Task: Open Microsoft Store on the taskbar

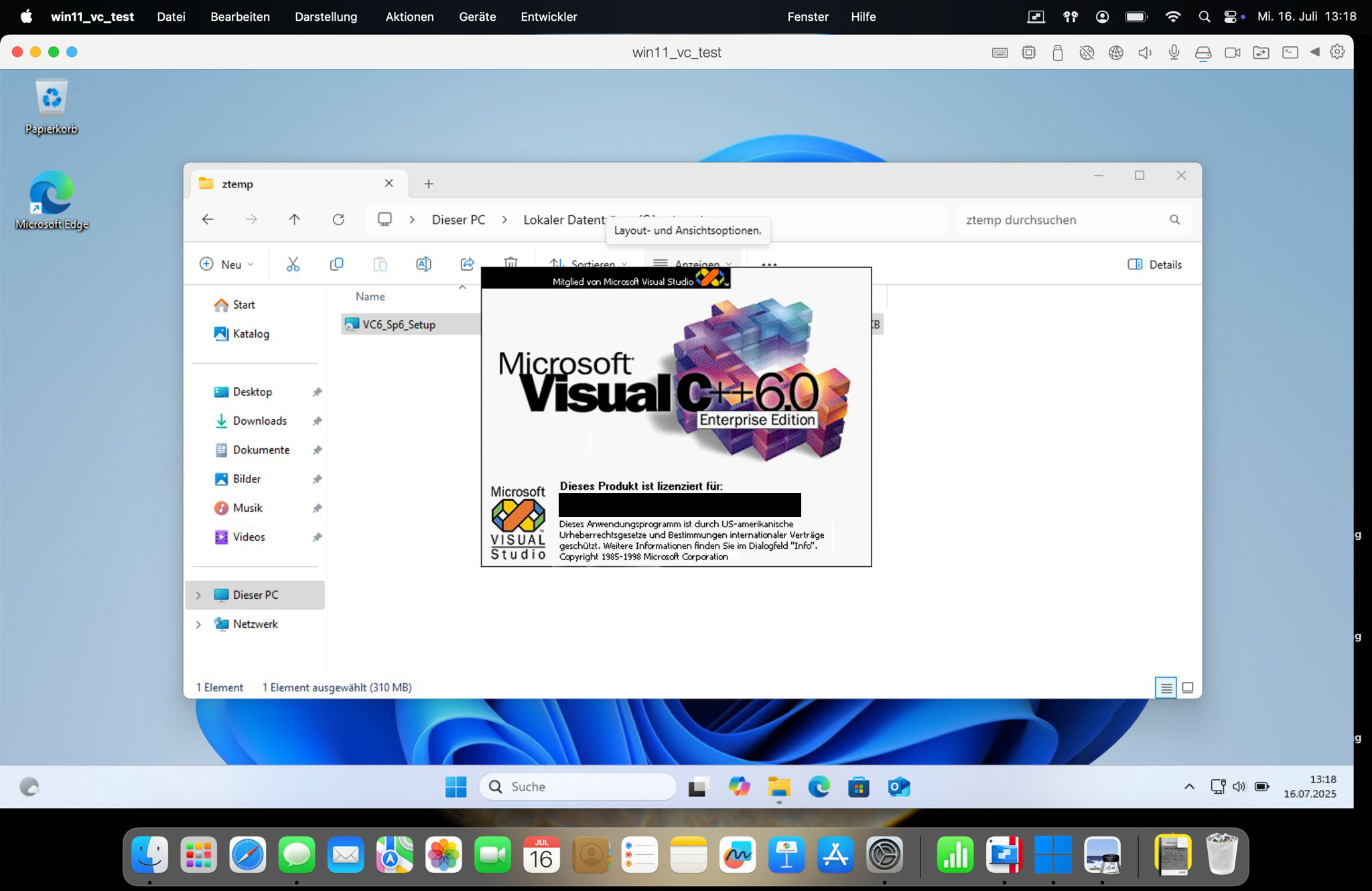Action: click(x=858, y=786)
